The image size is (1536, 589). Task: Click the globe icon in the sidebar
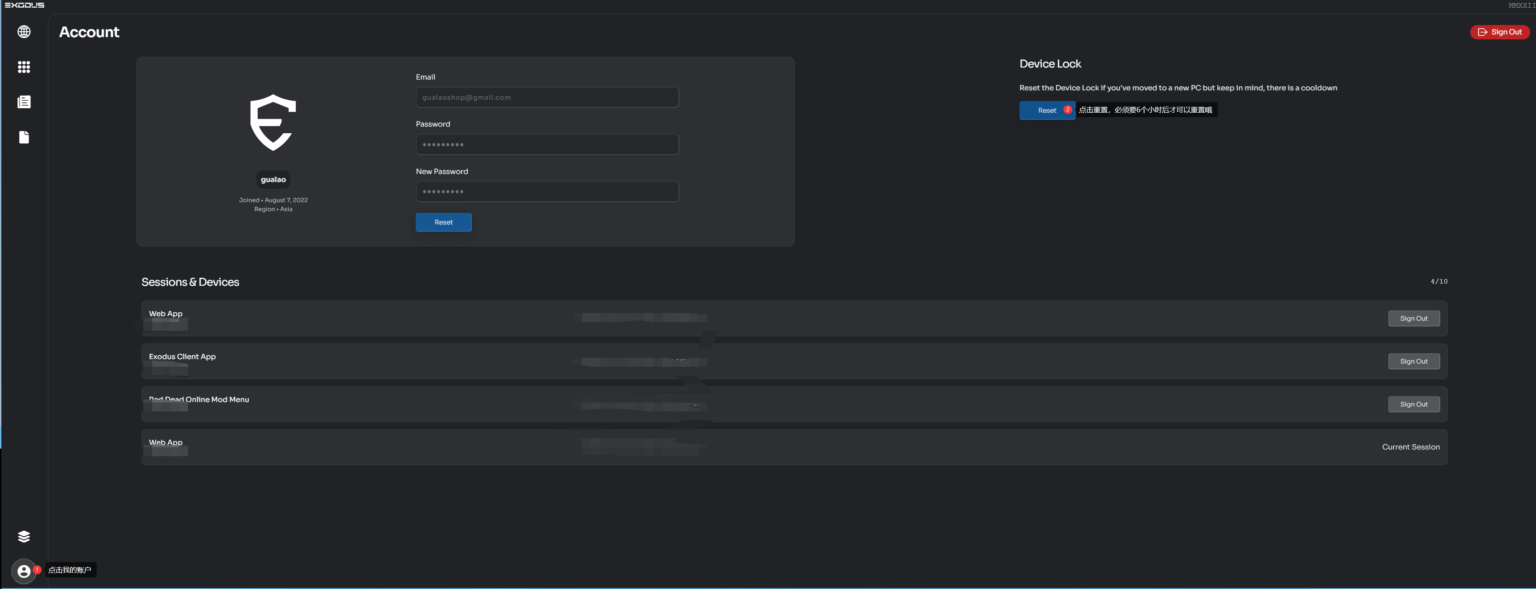(24, 32)
